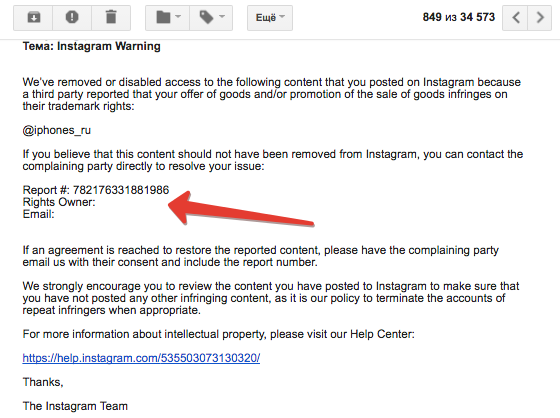Click the 849 из 34 573 counter
The image size is (560, 418).
pyautogui.click(x=459, y=17)
